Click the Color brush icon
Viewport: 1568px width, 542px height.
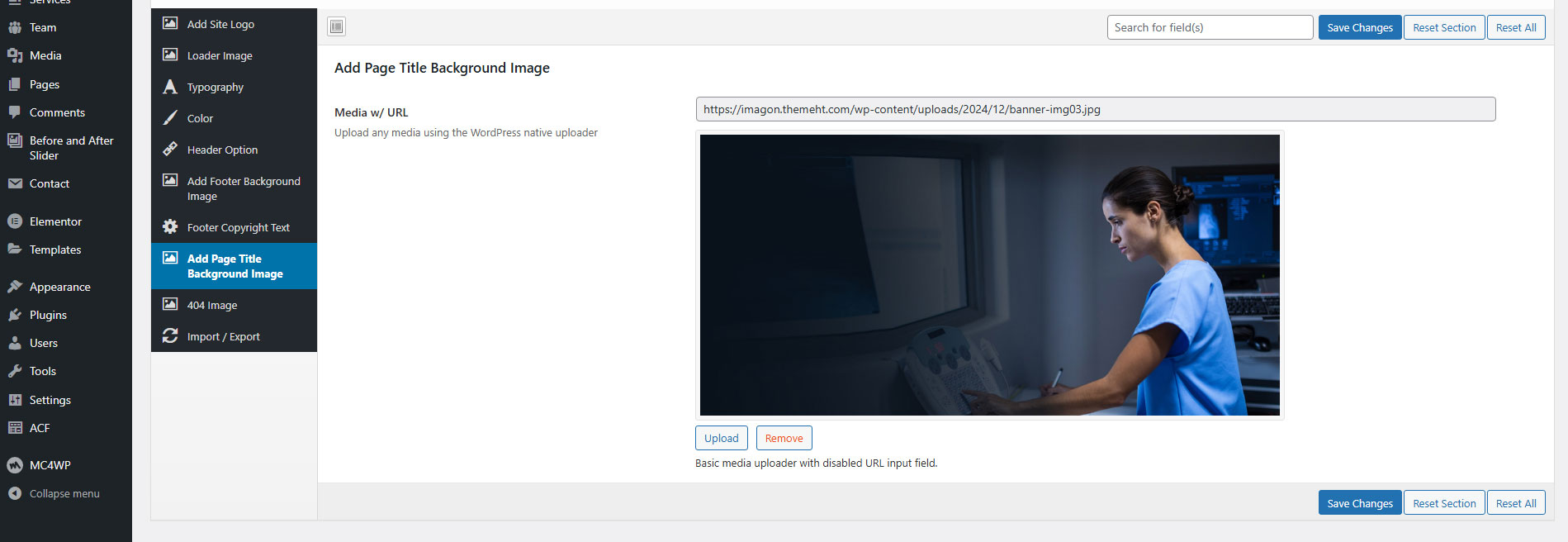click(170, 118)
